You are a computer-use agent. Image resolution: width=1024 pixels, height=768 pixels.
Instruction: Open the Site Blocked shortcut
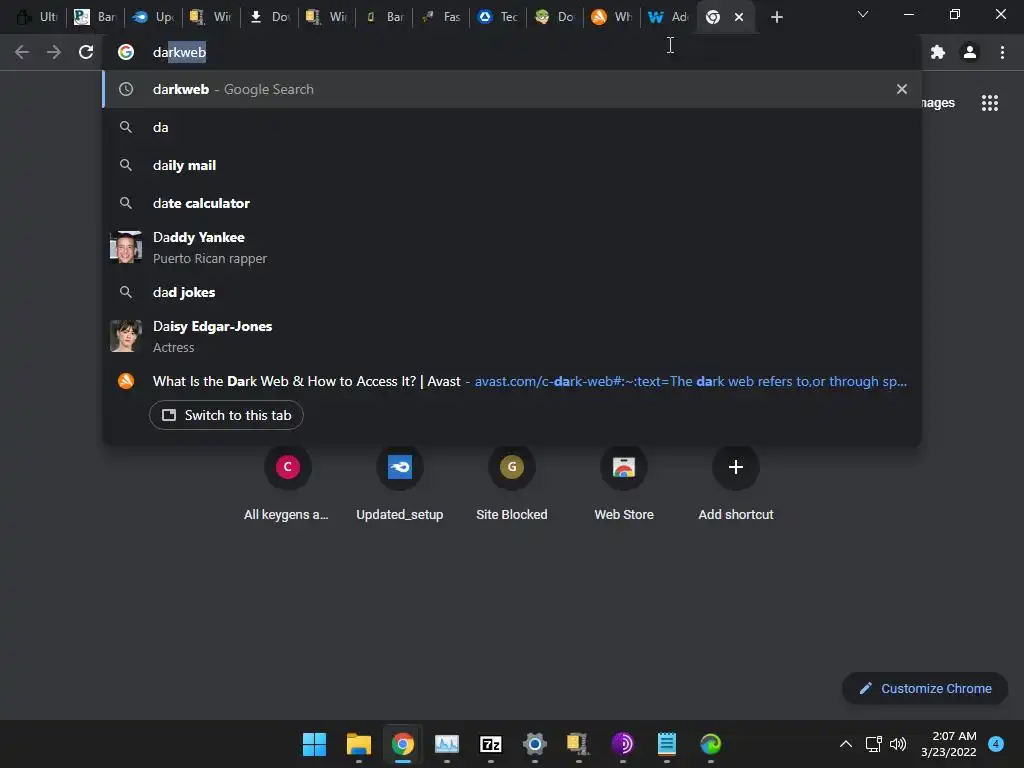(511, 484)
